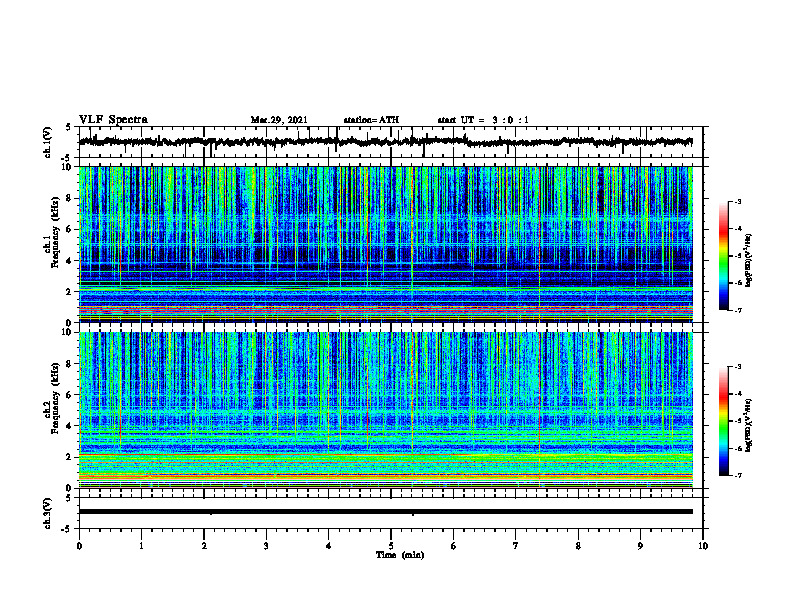The width and height of the screenshot is (792, 612).
Task: Click the "-7" label on ch.2 color bar
Action: tap(738, 476)
